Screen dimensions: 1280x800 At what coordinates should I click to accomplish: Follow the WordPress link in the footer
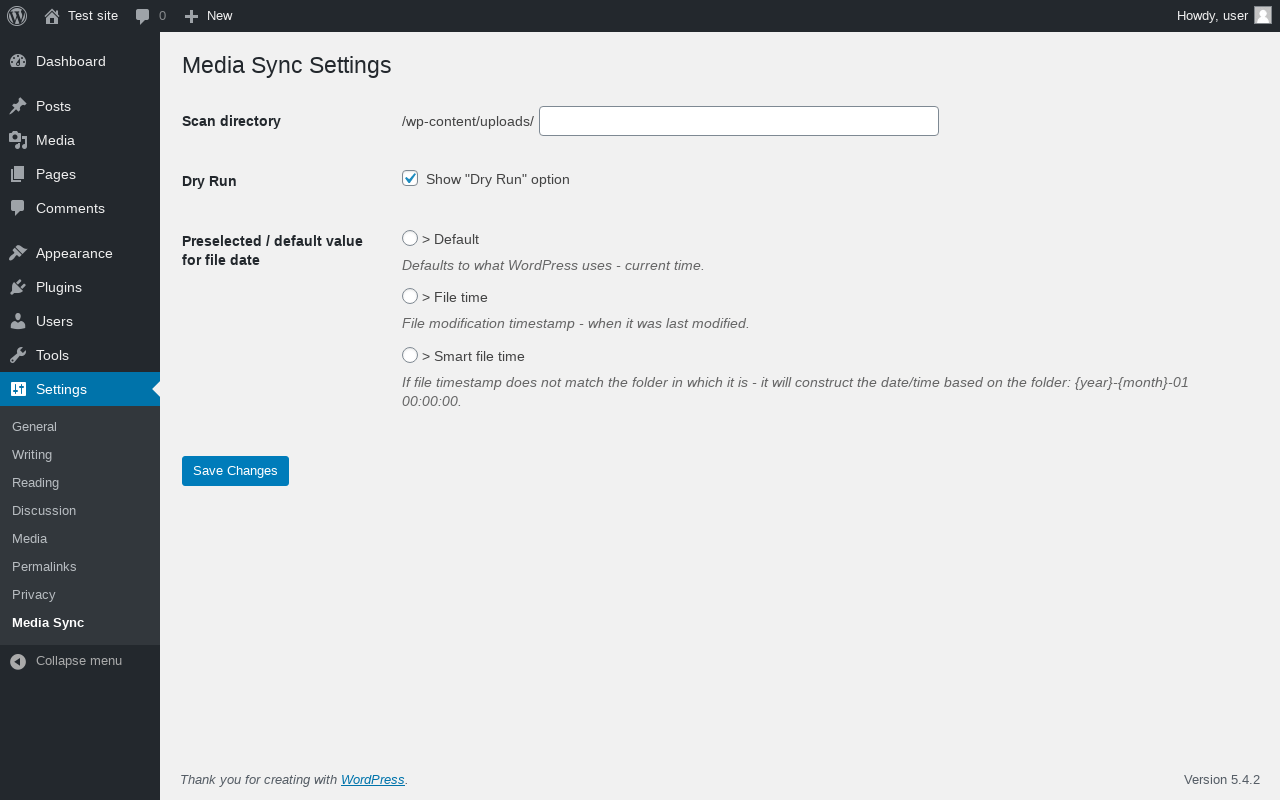click(373, 779)
